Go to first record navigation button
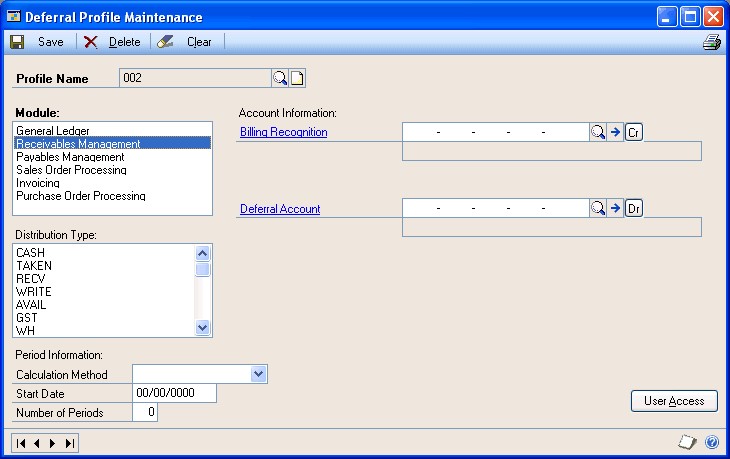Image resolution: width=730 pixels, height=459 pixels. [21, 443]
